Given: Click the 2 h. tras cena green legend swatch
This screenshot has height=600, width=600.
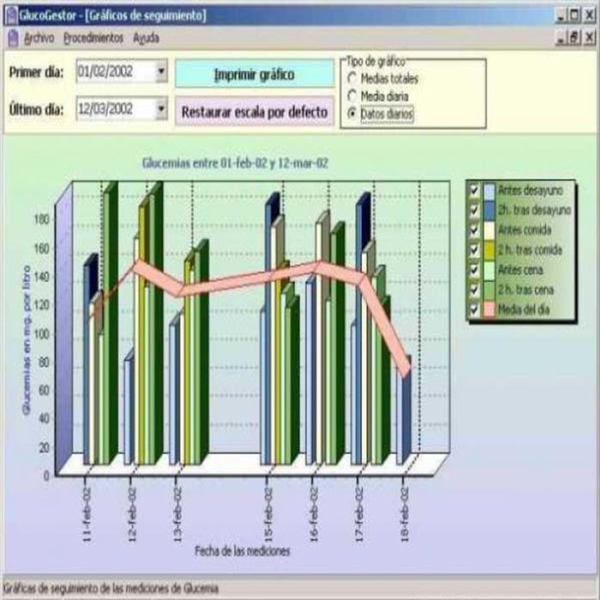Looking at the screenshot, I should point(489,289).
